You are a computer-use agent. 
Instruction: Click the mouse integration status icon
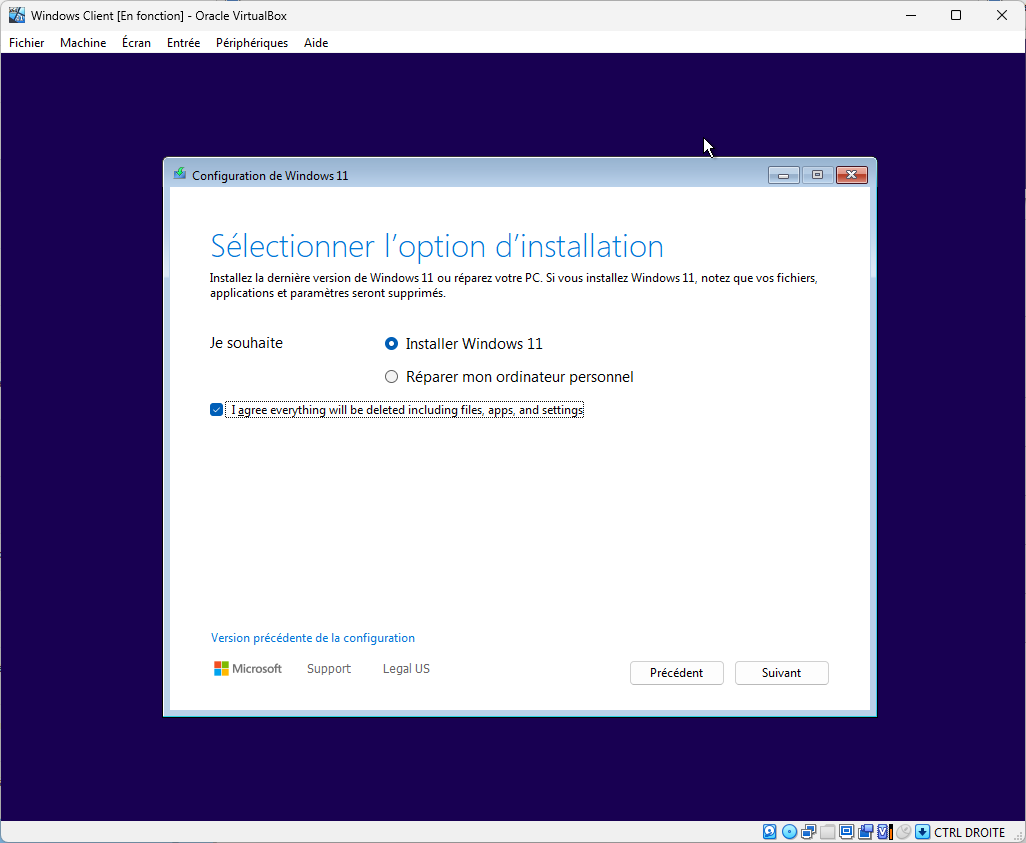click(x=904, y=832)
